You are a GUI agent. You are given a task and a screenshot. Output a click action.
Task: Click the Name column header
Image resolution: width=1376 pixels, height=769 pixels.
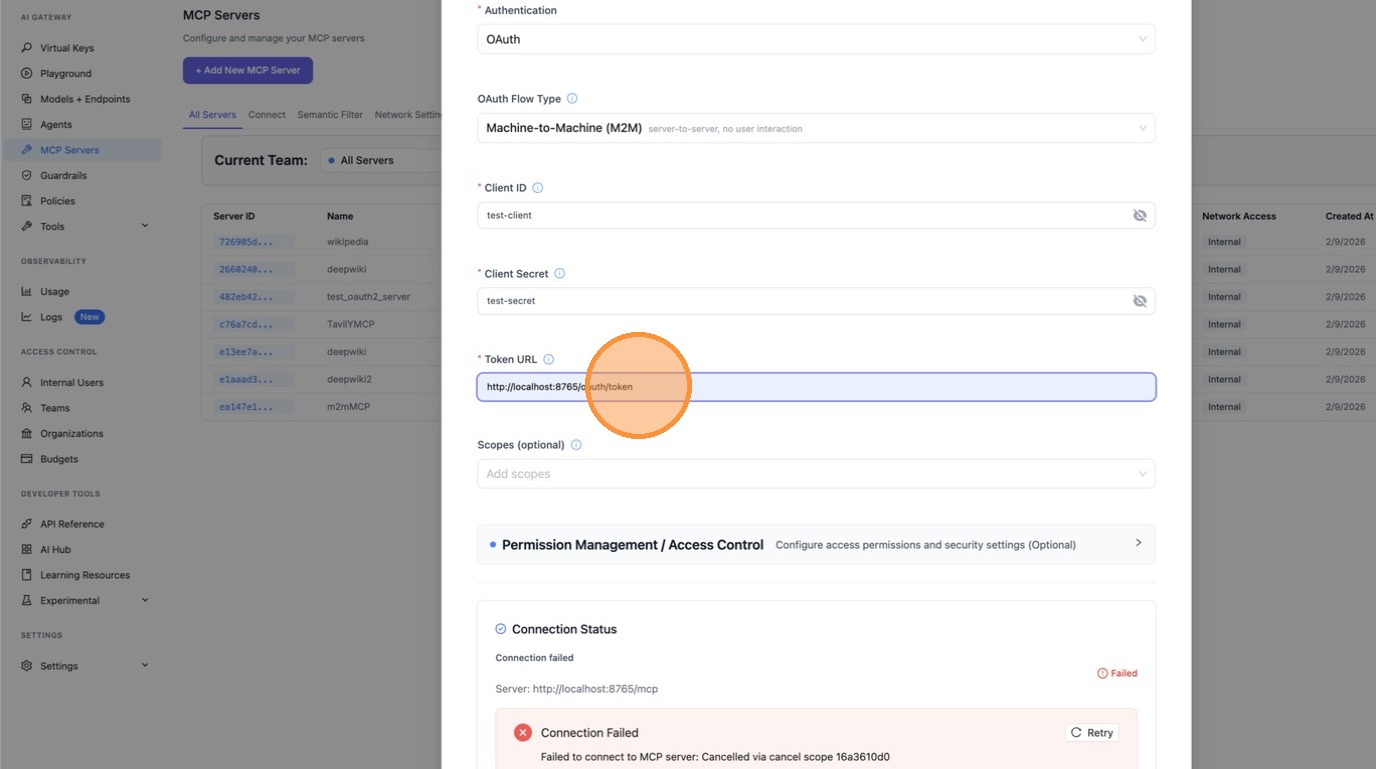coord(340,216)
